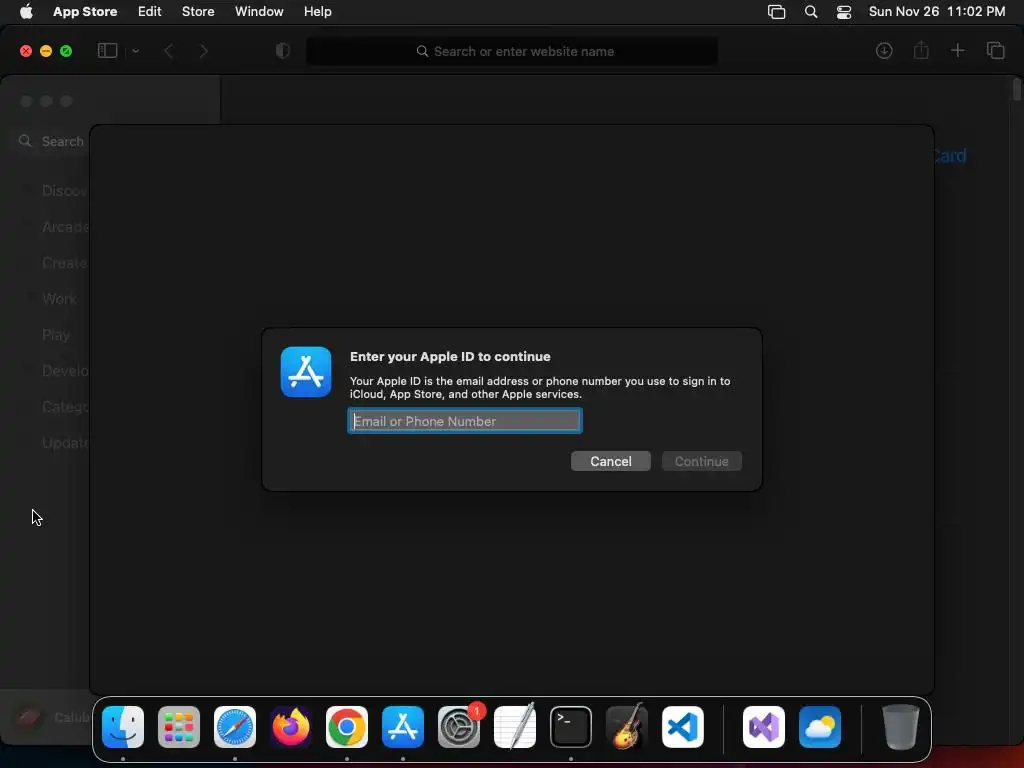Click the Search field in App Store sidebar
The height and width of the screenshot is (768, 1024).
[x=51, y=141]
